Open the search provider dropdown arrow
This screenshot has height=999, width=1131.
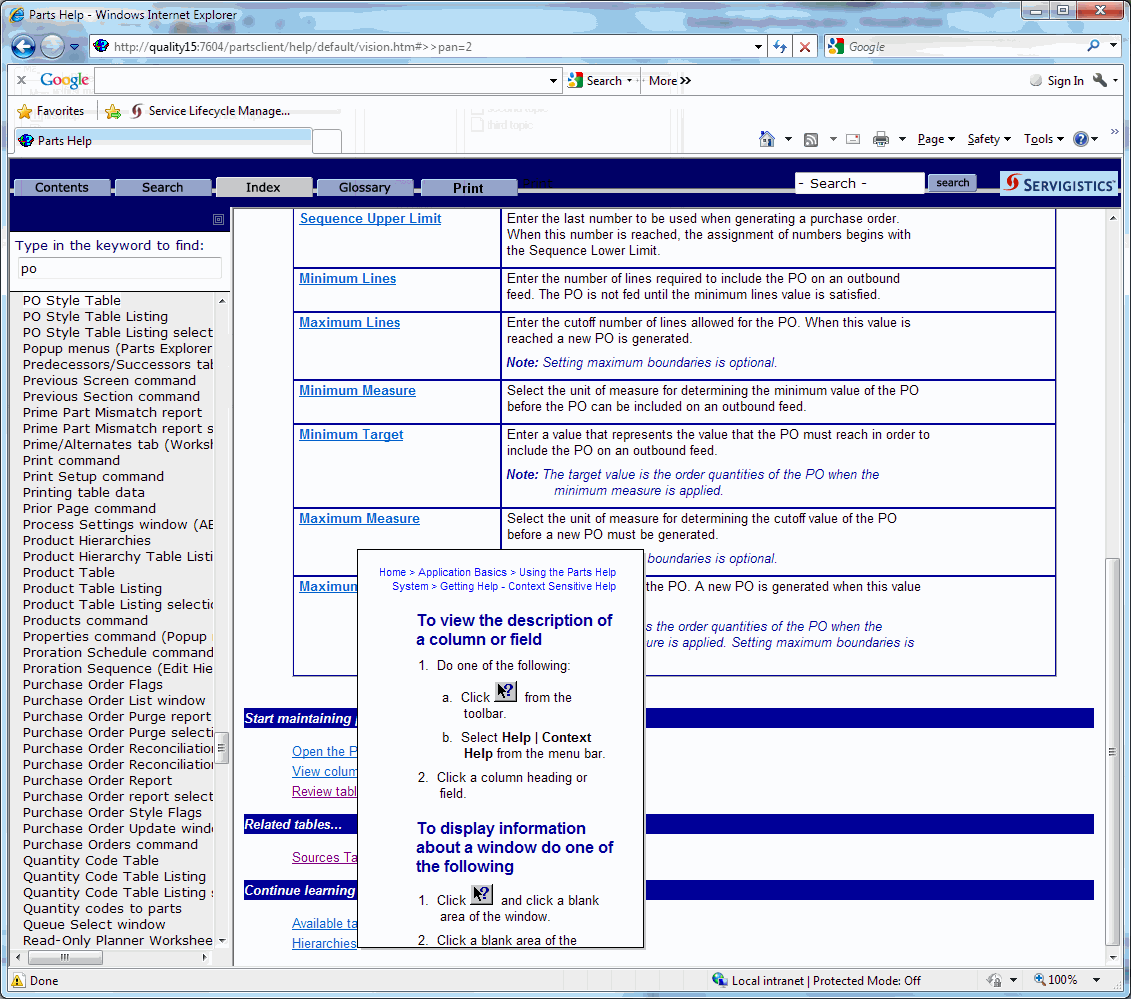click(x=1114, y=45)
